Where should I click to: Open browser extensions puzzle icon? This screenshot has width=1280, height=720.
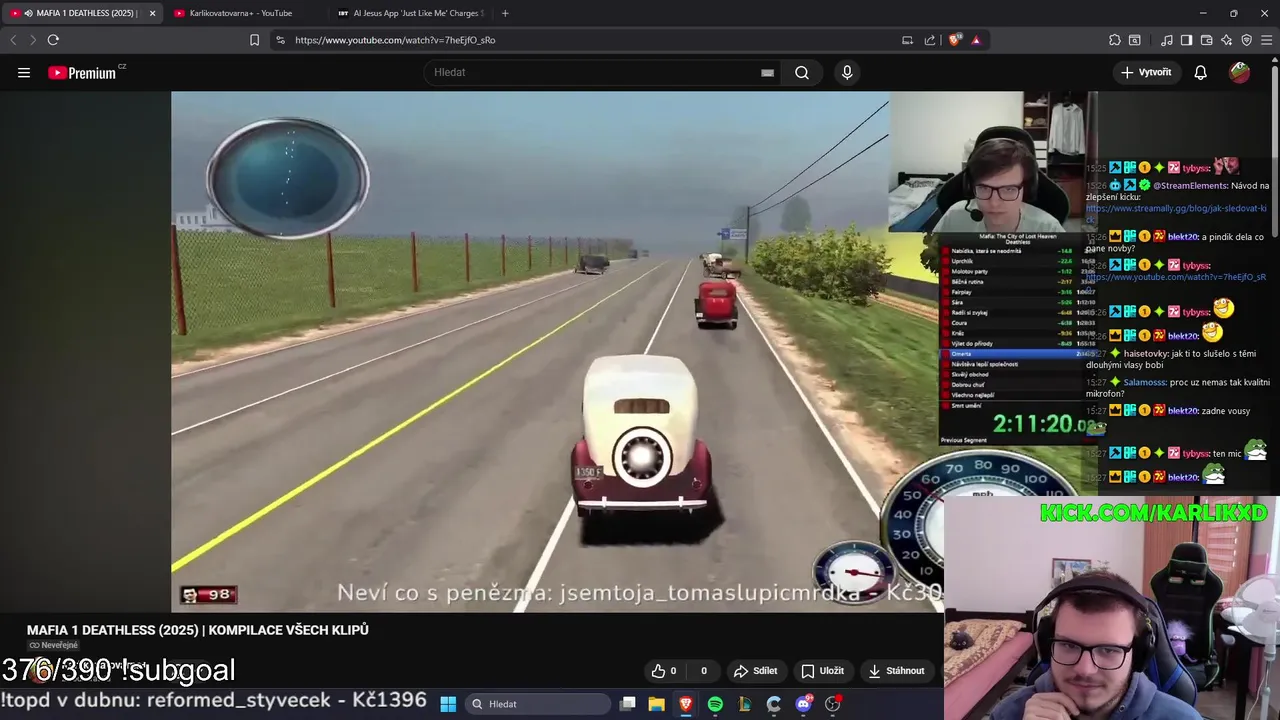pyautogui.click(x=1115, y=40)
